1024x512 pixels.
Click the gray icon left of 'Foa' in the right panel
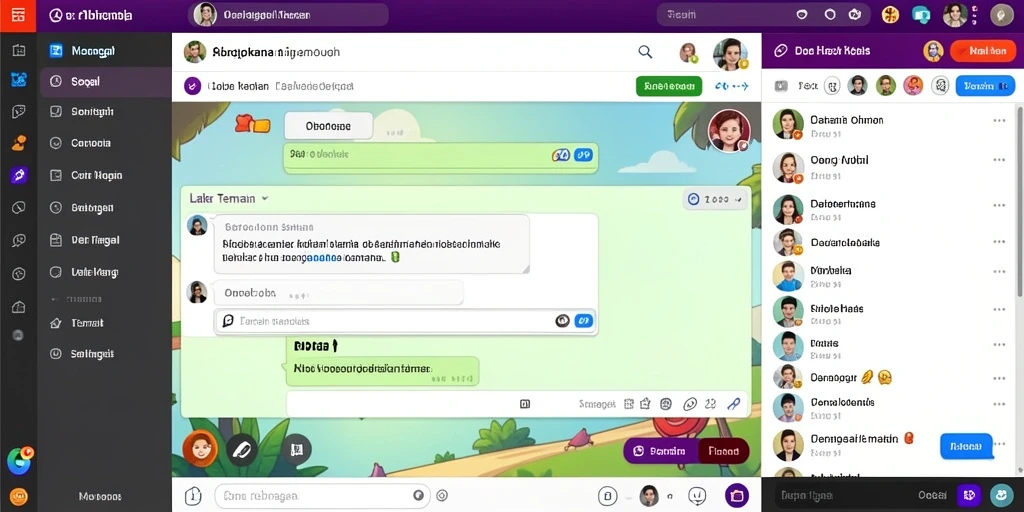coord(780,86)
